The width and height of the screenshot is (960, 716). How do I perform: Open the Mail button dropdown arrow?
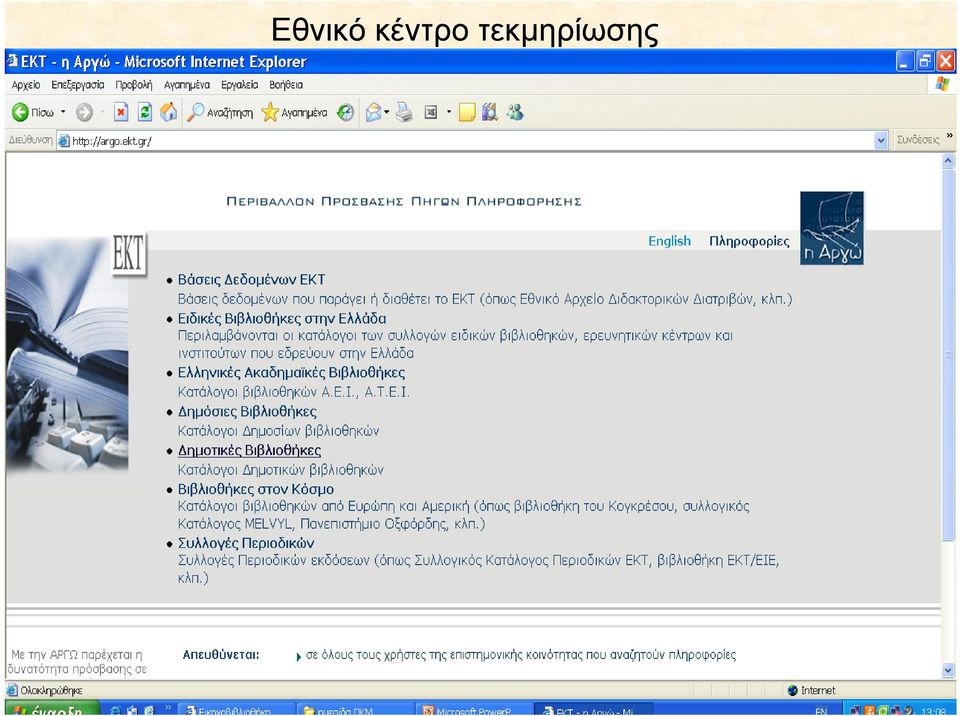click(386, 112)
